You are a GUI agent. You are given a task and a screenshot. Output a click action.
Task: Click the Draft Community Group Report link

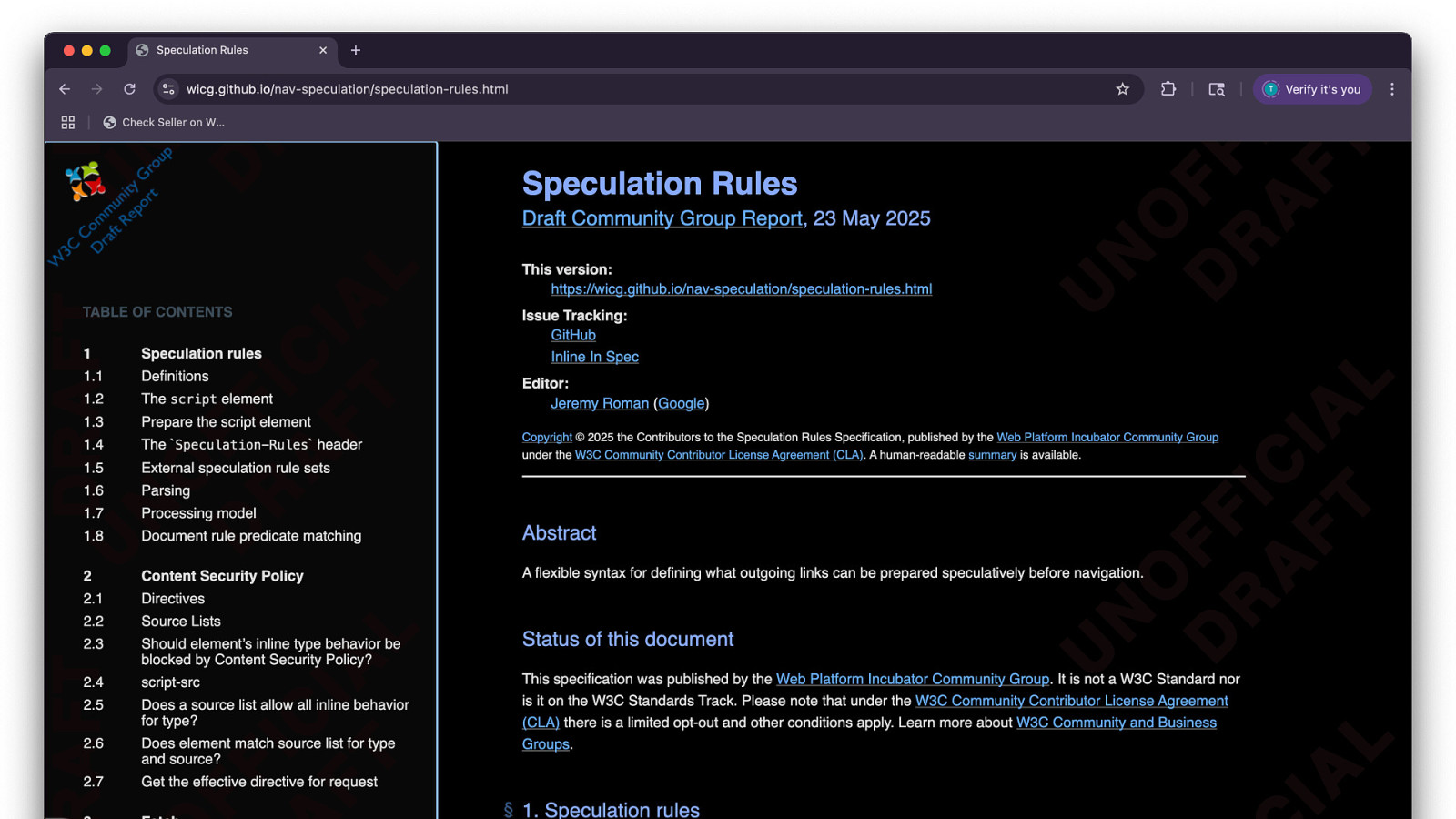(662, 218)
